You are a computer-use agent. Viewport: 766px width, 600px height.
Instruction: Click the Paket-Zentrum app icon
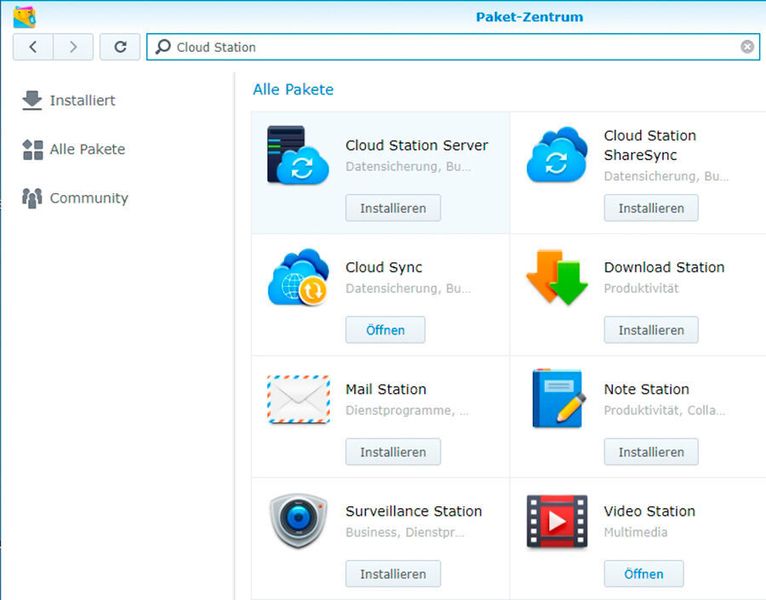pos(24,17)
